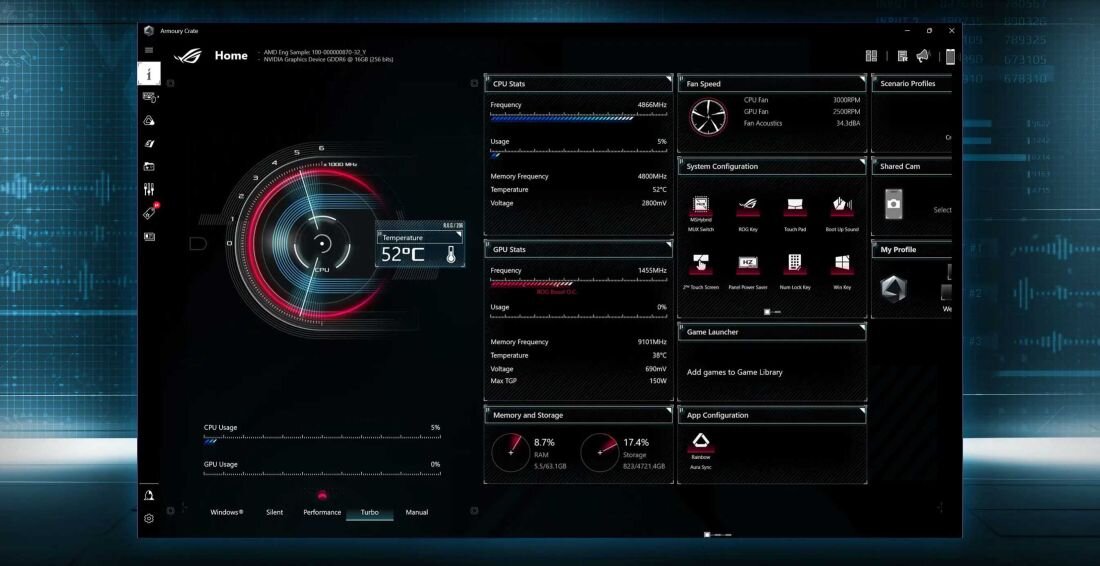The height and width of the screenshot is (566, 1100).
Task: Toggle the Win Key setting
Action: (842, 264)
